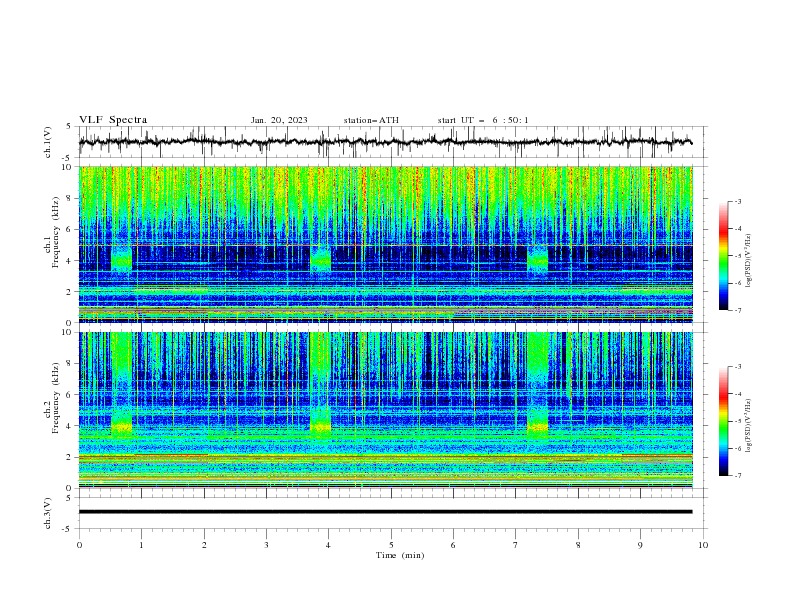Click the flat black ch.3 voltage trace
Screen dimensions: 792x612
[385, 512]
